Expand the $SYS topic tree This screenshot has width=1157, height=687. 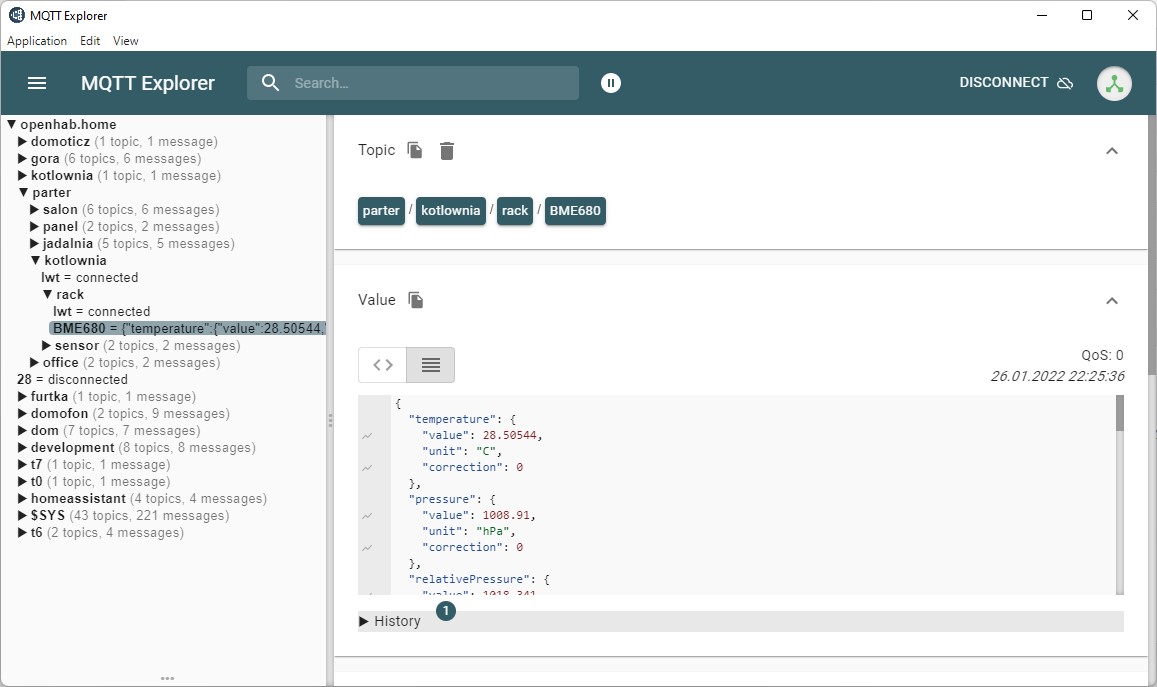click(23, 516)
